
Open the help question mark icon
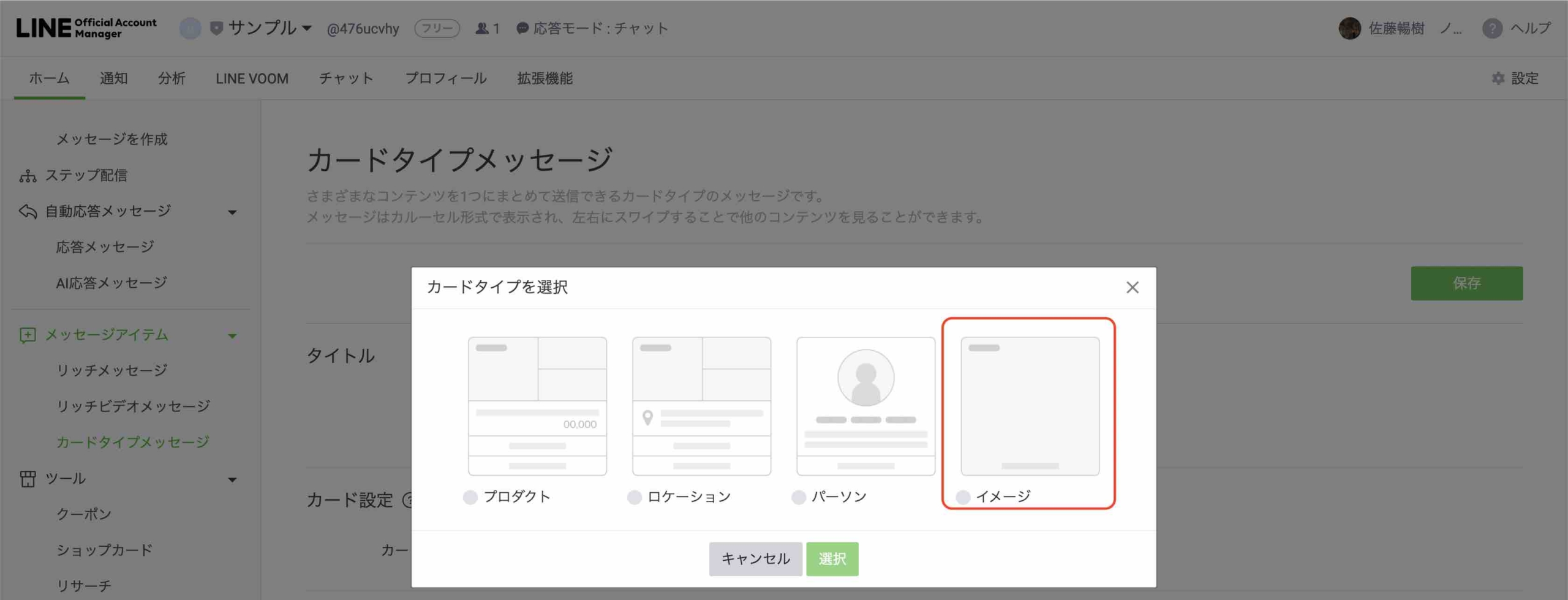point(1492,28)
